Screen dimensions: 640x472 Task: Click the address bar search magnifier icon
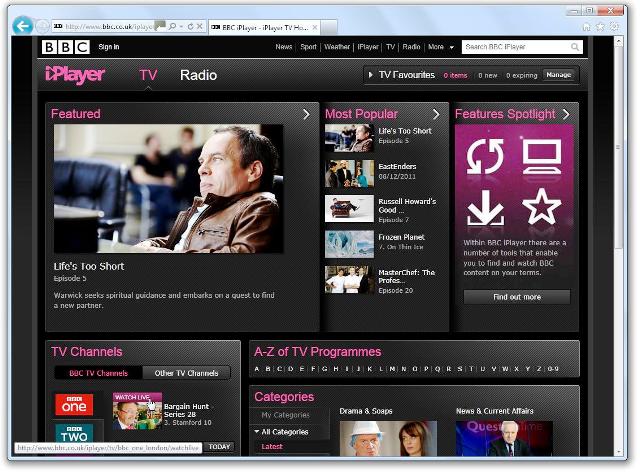pyautogui.click(x=173, y=26)
